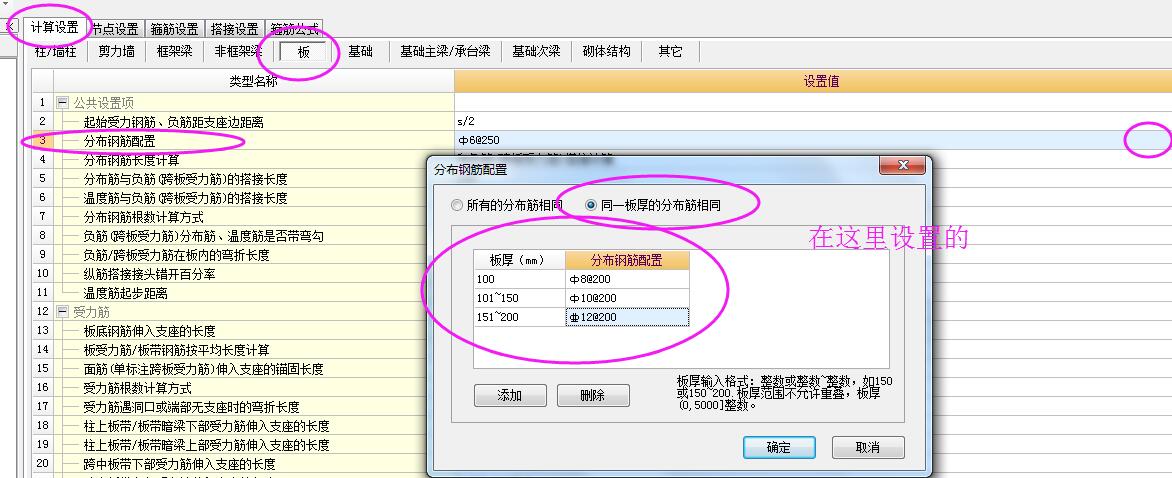This screenshot has height=478, width=1172.
Task: Click the 板厚 100 cell
Action: [519, 279]
